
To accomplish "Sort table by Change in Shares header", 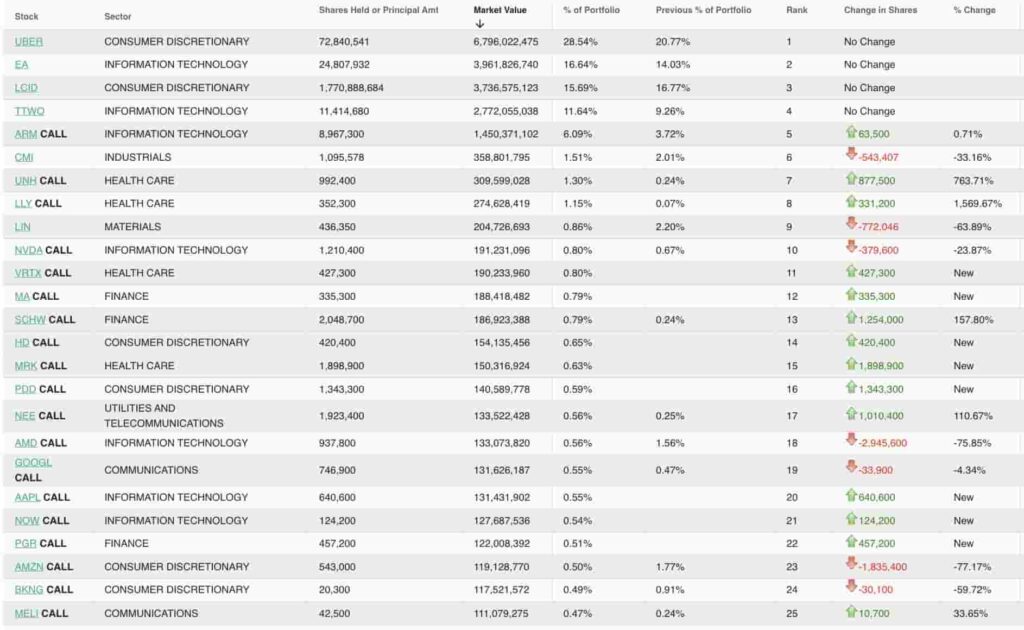I will click(x=880, y=10).
